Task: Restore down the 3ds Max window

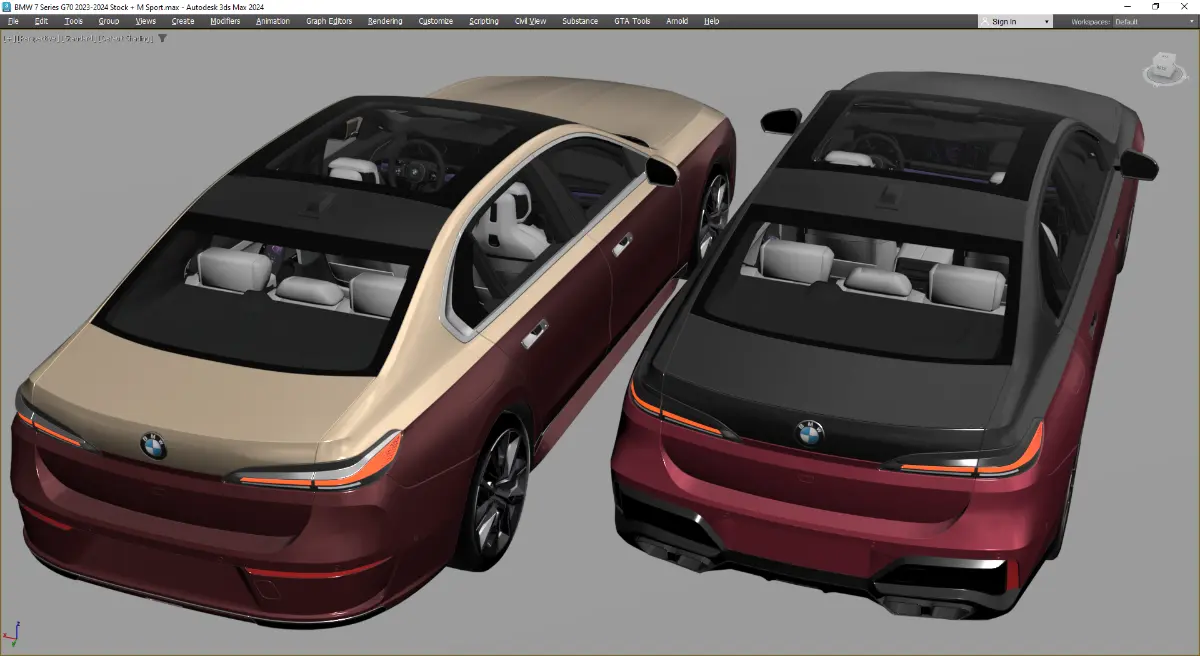Action: pyautogui.click(x=1155, y=6)
